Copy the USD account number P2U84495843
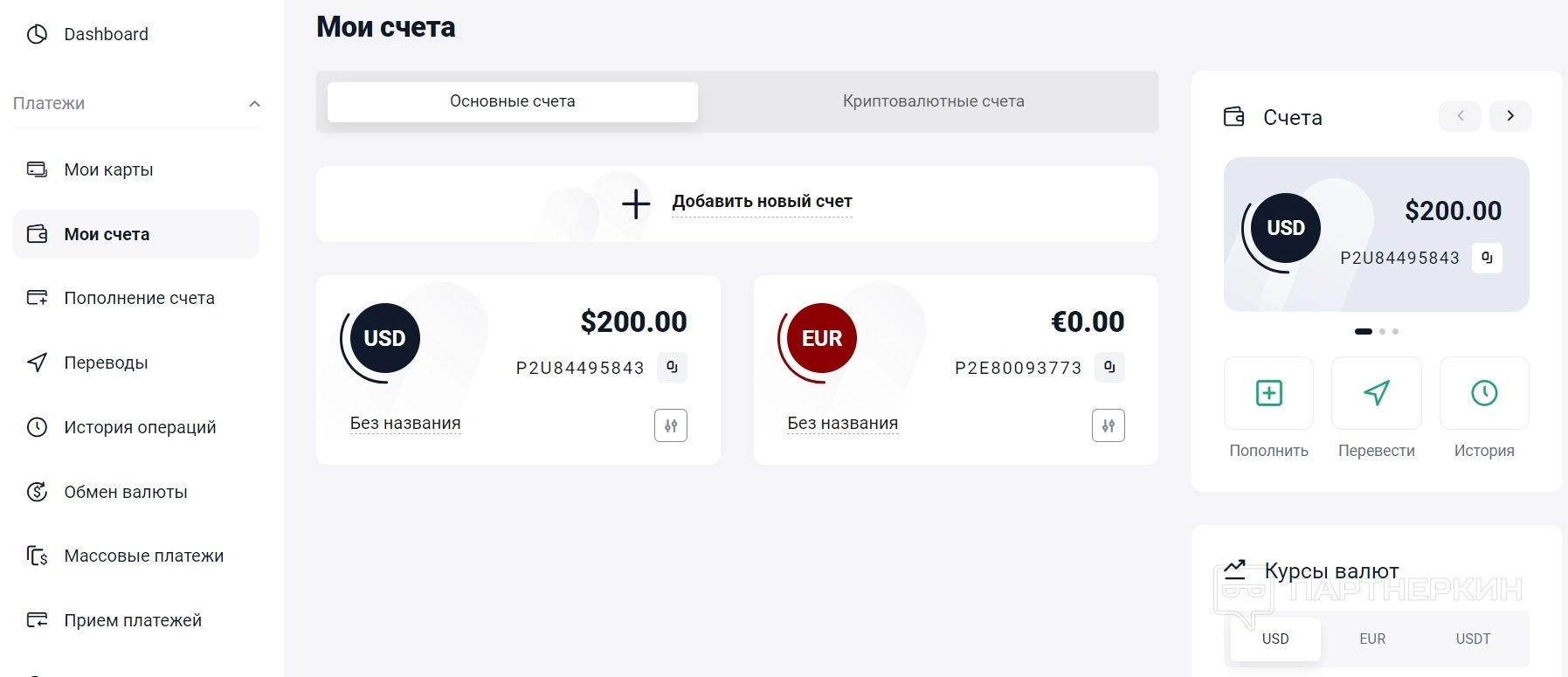1568x677 pixels. click(672, 368)
